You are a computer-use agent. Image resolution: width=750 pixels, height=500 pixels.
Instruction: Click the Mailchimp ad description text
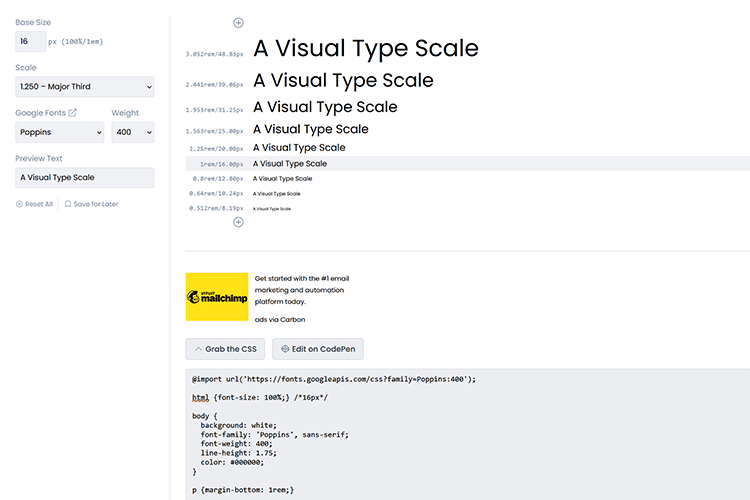301,289
